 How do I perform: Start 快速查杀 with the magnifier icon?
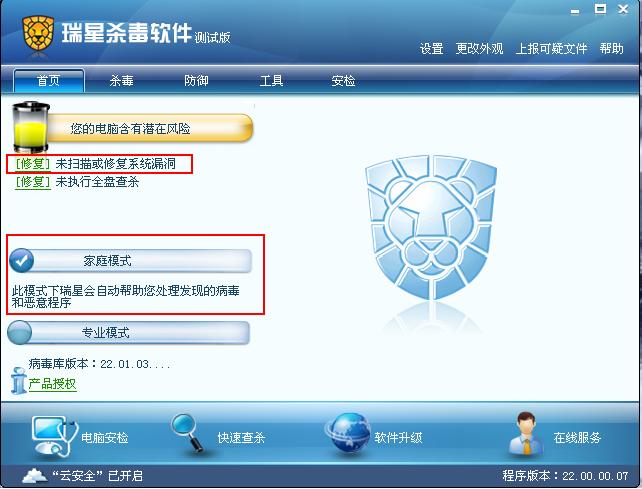click(188, 433)
